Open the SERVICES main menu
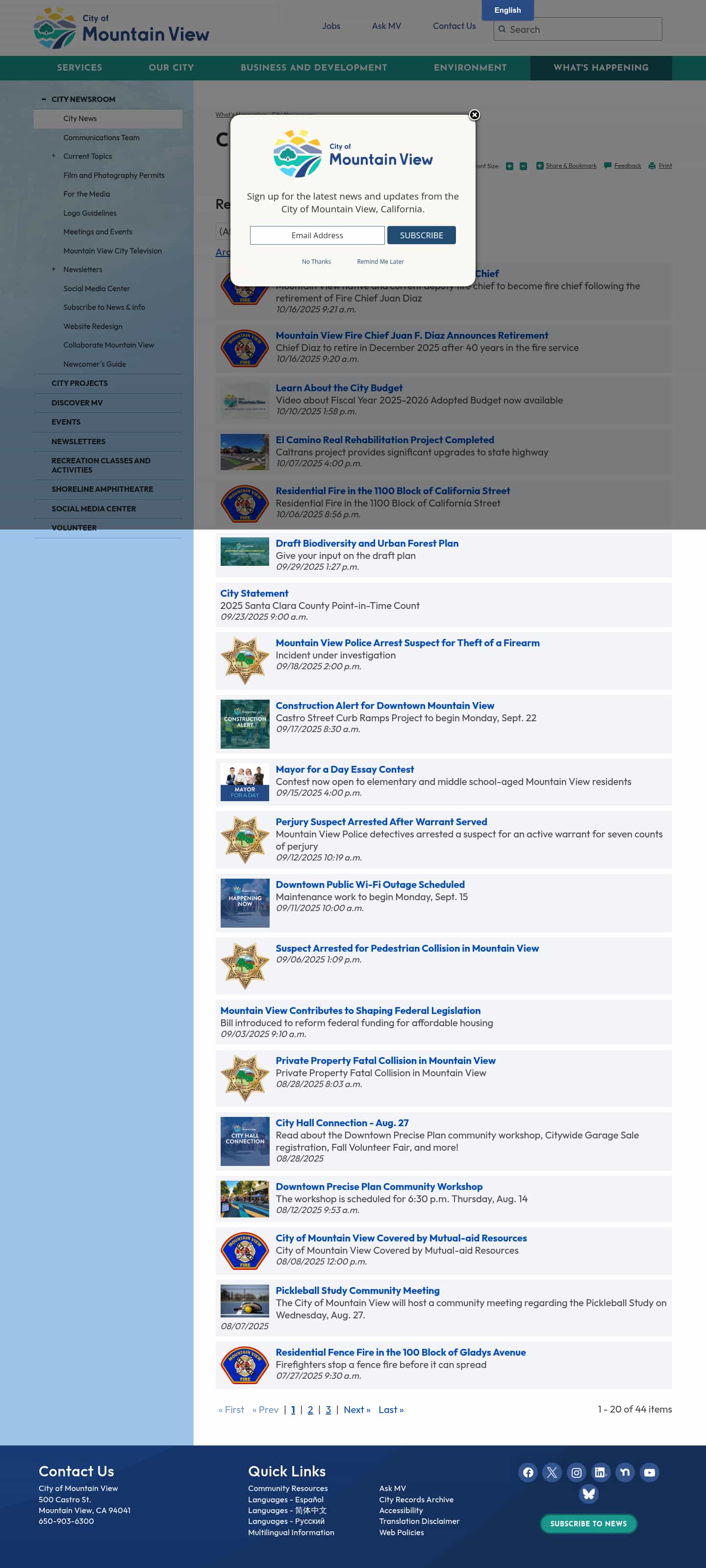 (80, 68)
